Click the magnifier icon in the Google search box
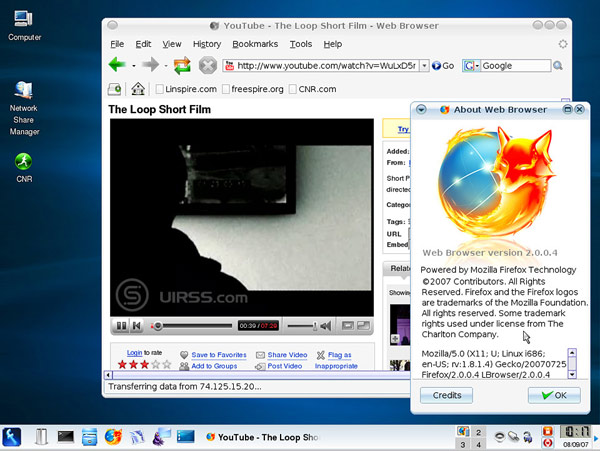600x451 pixels. [560, 66]
